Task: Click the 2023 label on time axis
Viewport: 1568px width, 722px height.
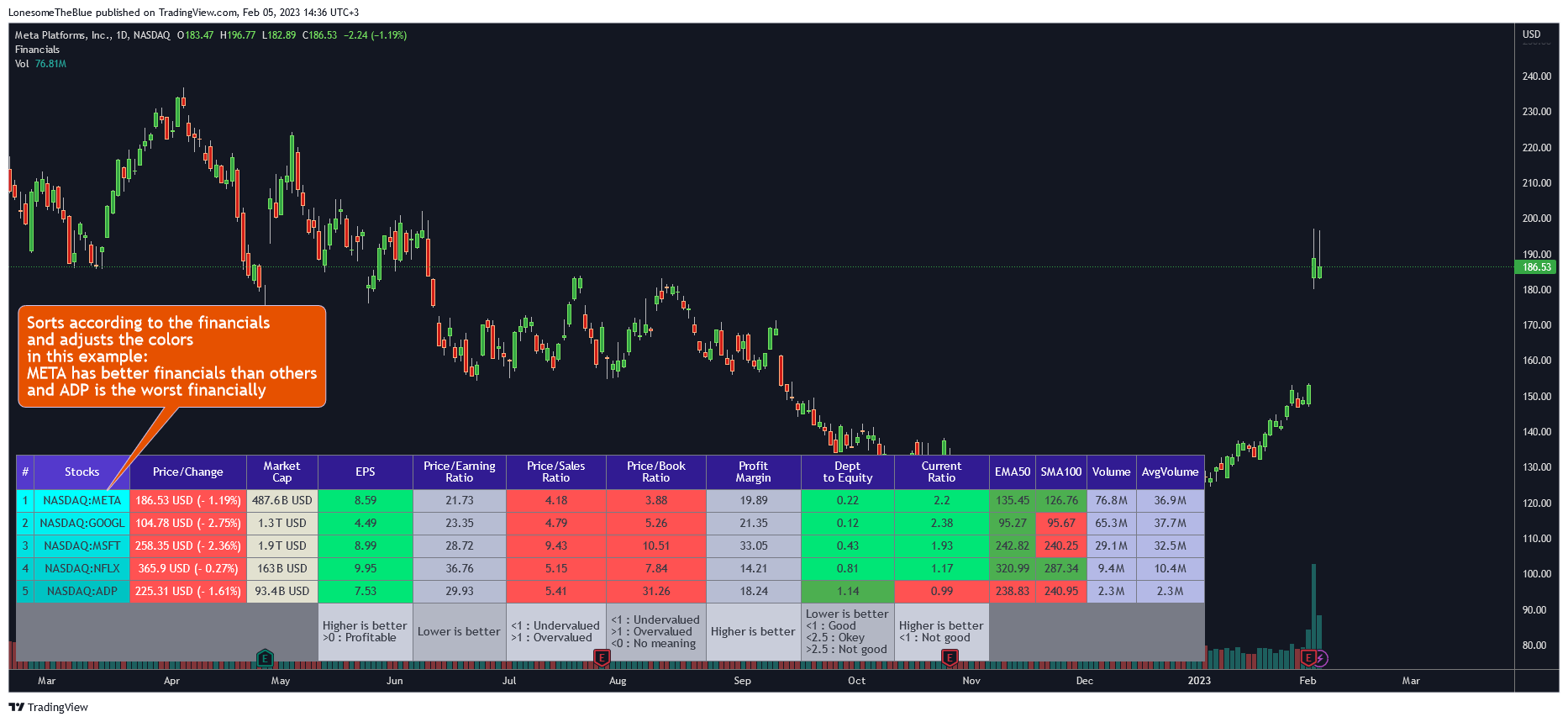Action: (1199, 681)
